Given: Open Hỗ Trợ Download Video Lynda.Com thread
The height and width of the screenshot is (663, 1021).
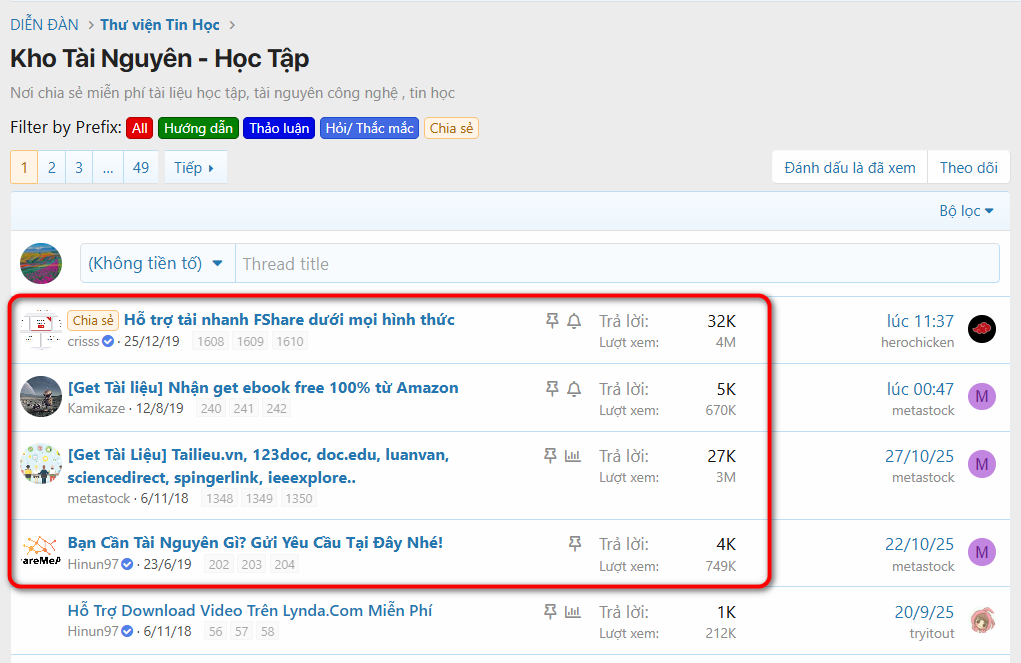Looking at the screenshot, I should 250,610.
